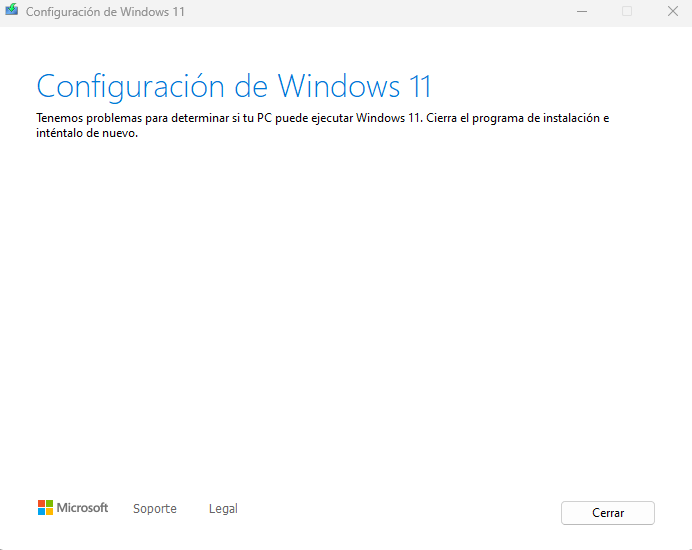Screen dimensions: 692x550
Task: Click the Microsoft logo in the footer
Action: click(73, 508)
